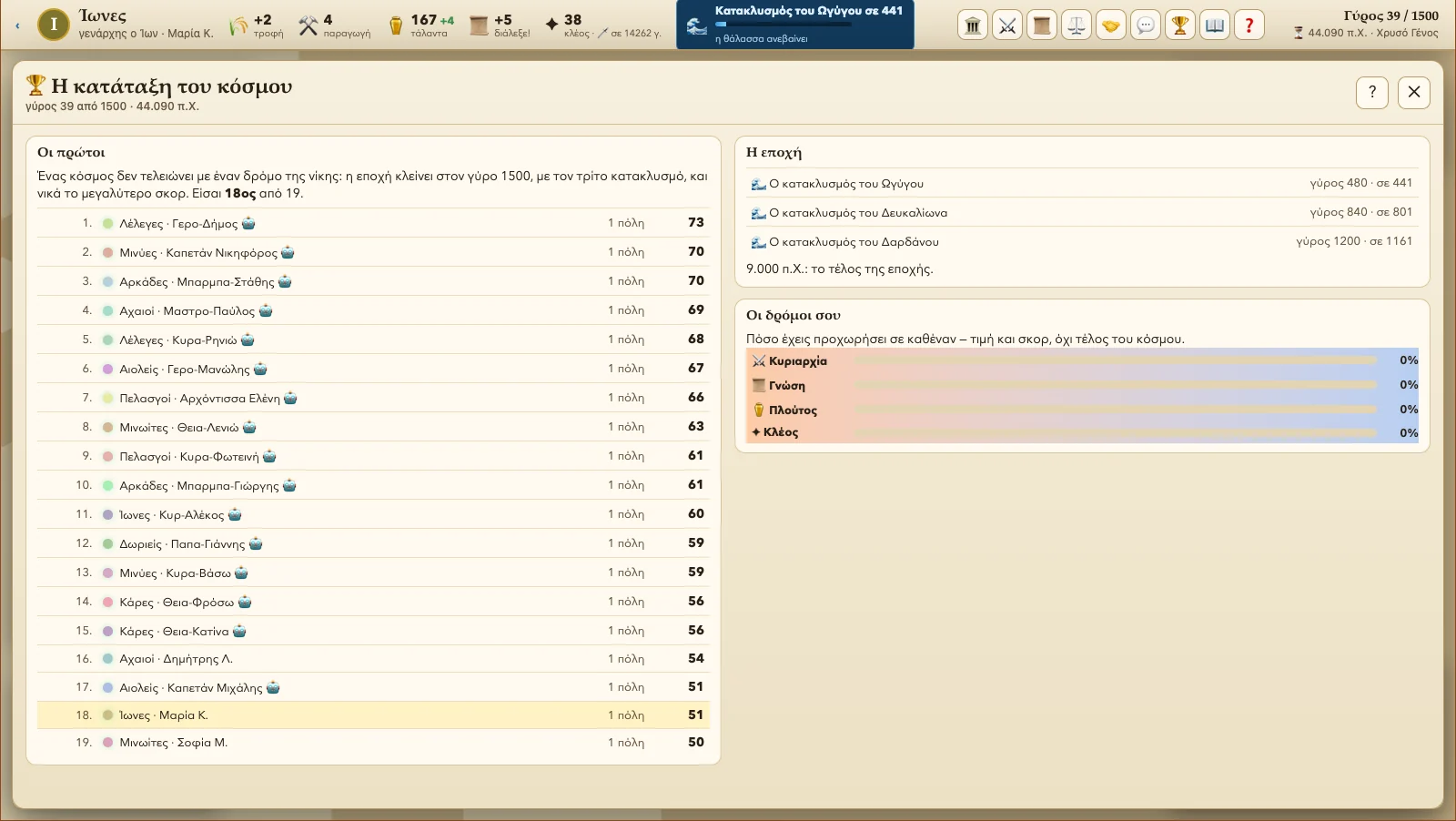
Task: Click the back chevron at top left
Action: pos(17,25)
